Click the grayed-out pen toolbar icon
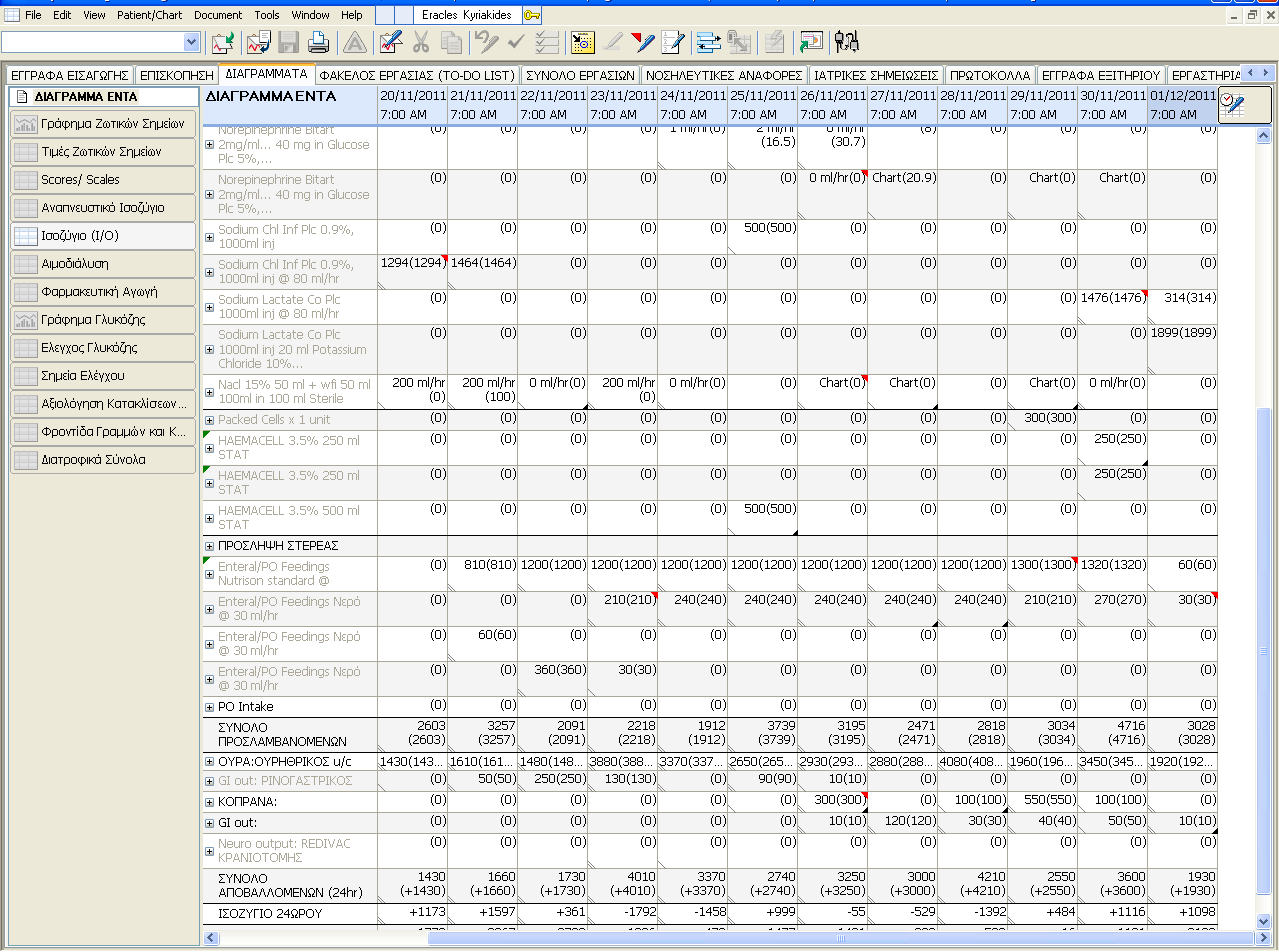1279x952 pixels. click(x=613, y=42)
